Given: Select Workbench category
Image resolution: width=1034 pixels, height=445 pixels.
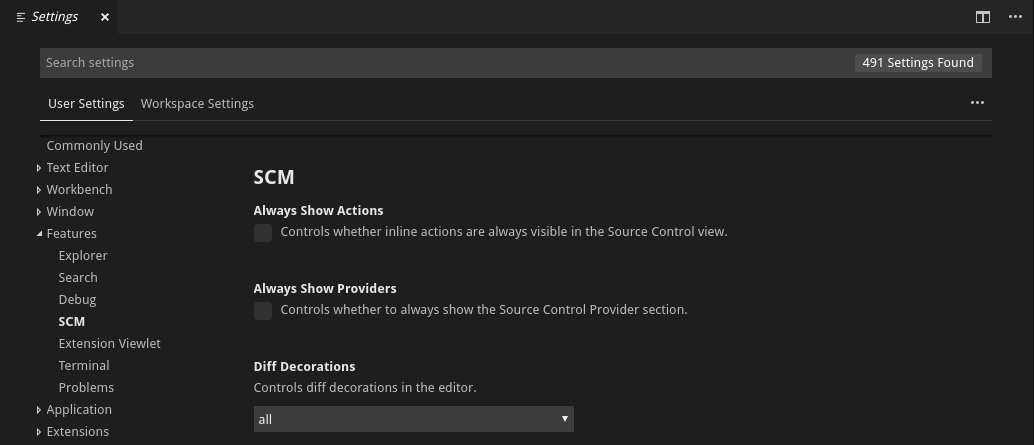Looking at the screenshot, I should (x=79, y=189).
